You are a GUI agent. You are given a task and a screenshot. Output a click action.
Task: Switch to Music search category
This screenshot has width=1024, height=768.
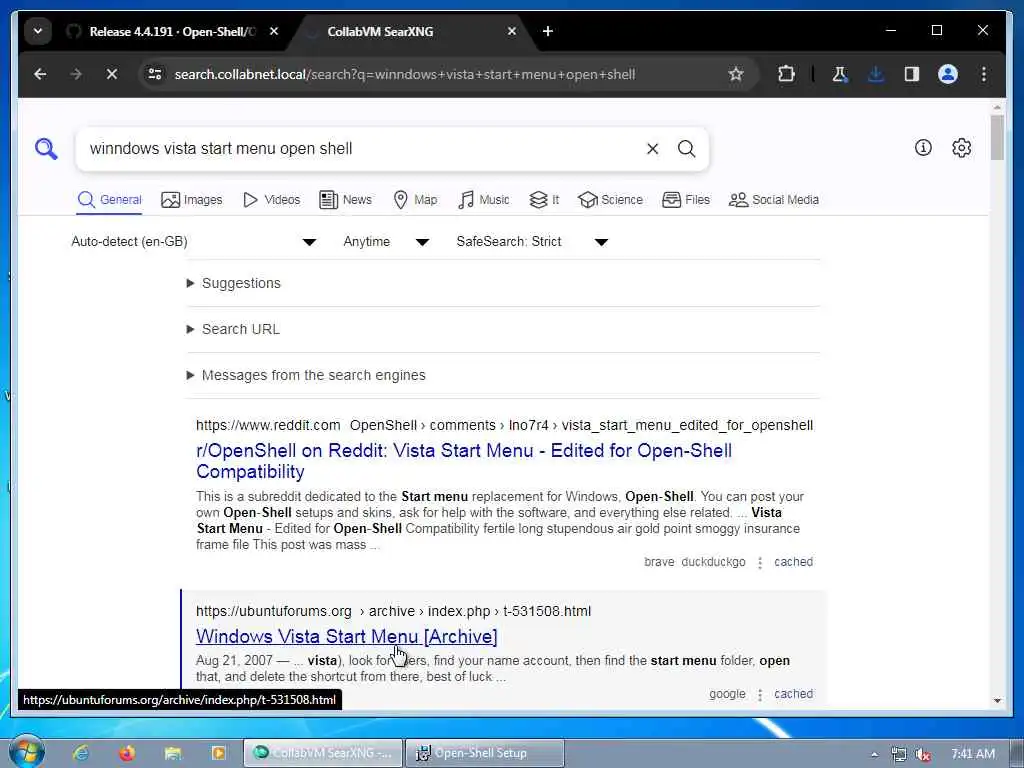coord(483,200)
